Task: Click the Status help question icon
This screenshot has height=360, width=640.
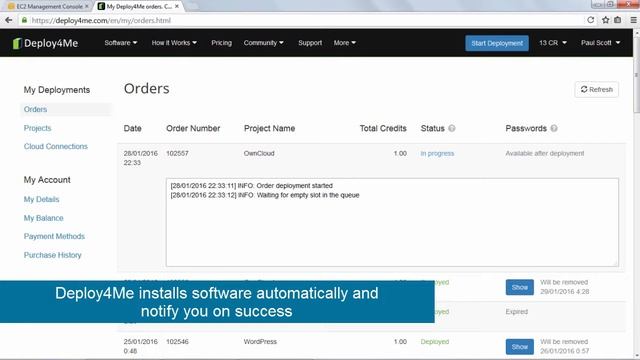Action: [452, 128]
